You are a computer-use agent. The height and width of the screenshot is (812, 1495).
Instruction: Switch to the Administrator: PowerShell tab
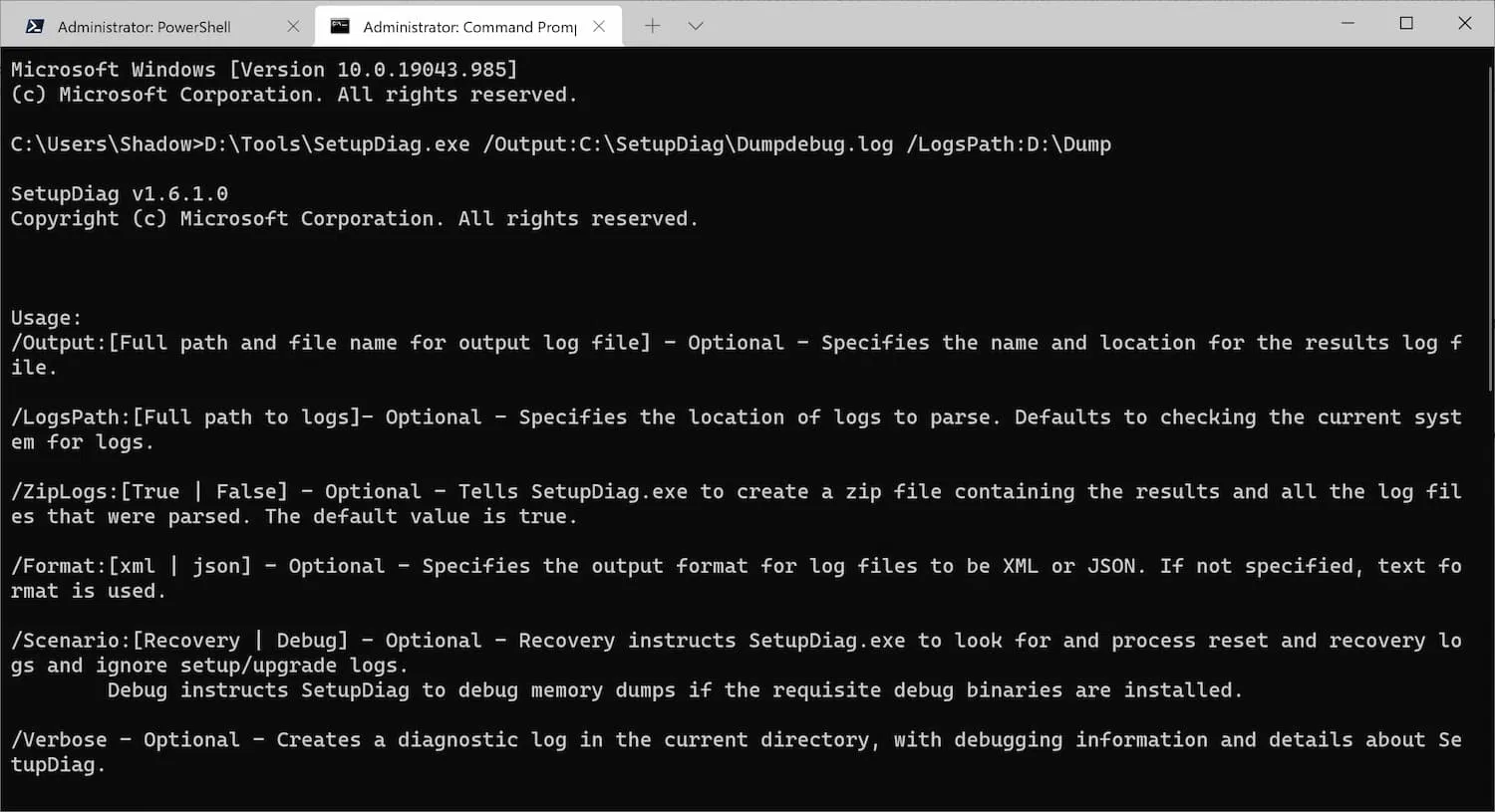point(145,27)
